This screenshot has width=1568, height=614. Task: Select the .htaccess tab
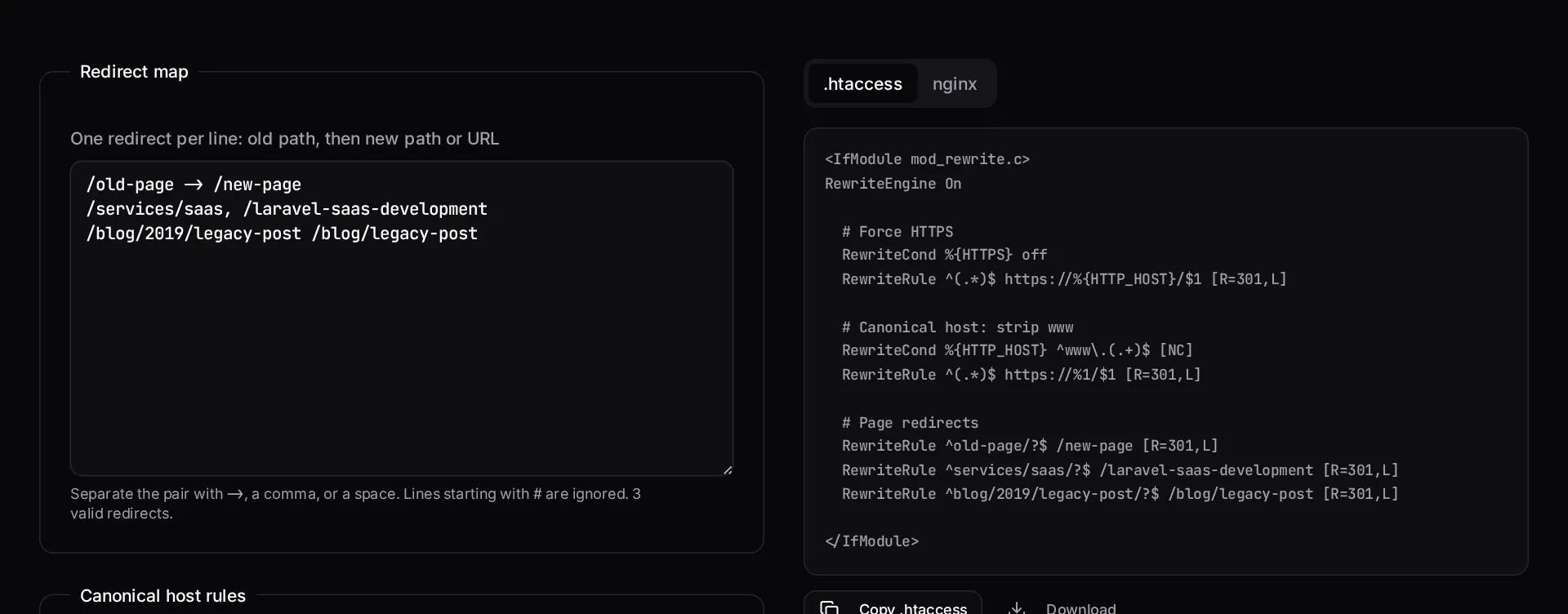862,83
